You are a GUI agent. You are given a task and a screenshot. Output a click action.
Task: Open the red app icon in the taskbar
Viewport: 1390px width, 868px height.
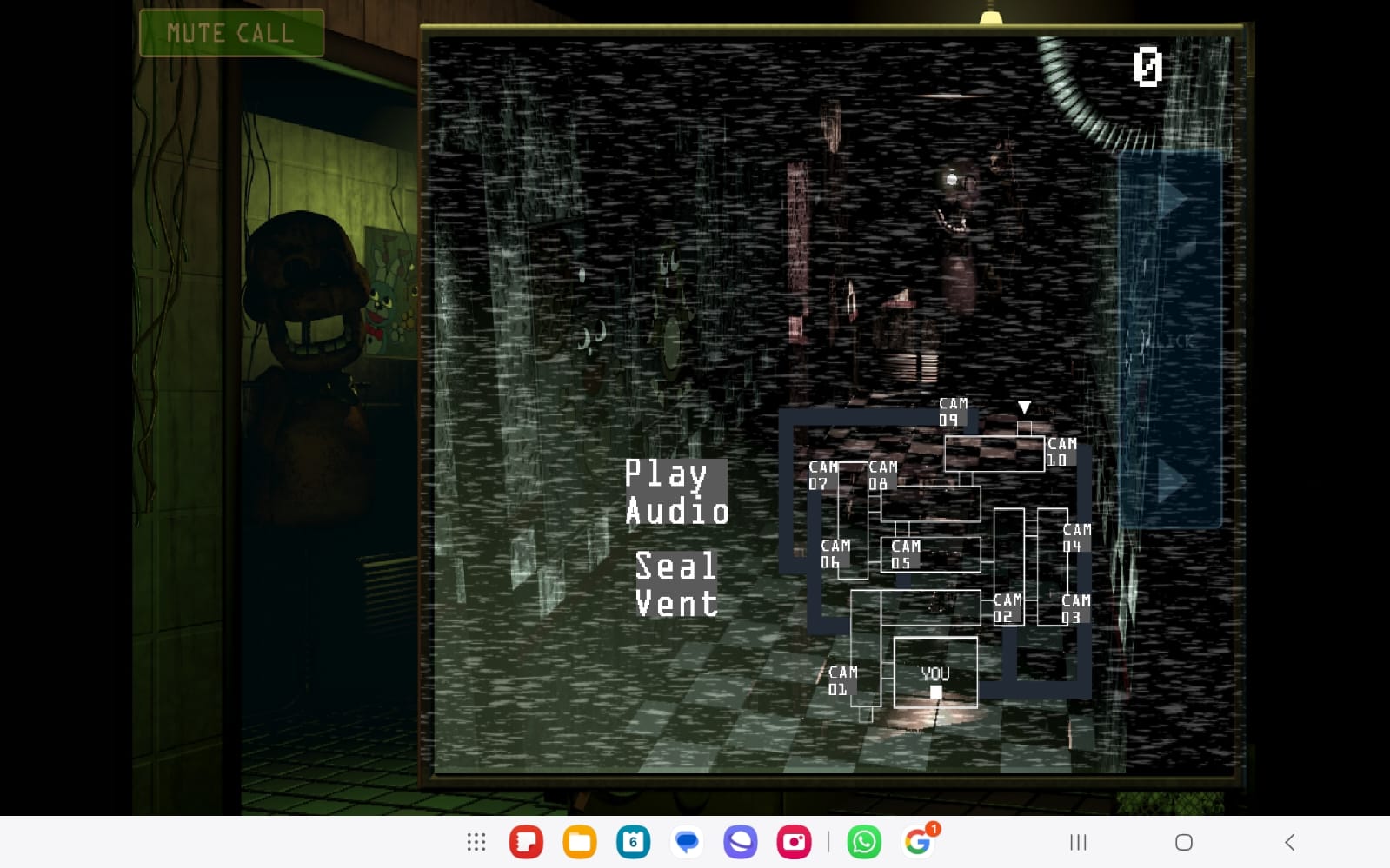tap(526, 842)
